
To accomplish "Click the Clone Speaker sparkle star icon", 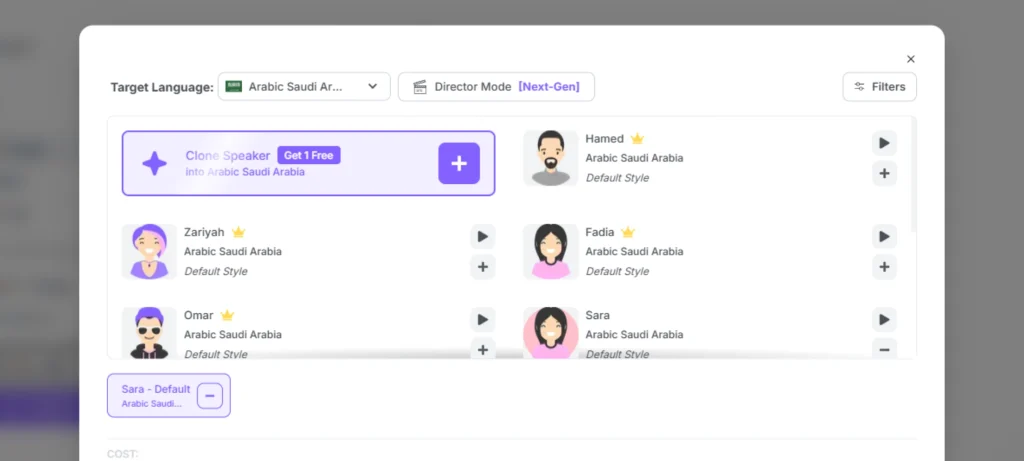I will [x=155, y=163].
